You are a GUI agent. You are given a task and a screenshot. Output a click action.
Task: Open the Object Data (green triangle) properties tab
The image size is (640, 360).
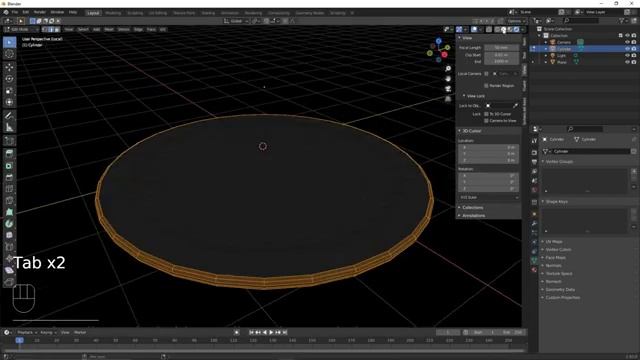[534, 260]
